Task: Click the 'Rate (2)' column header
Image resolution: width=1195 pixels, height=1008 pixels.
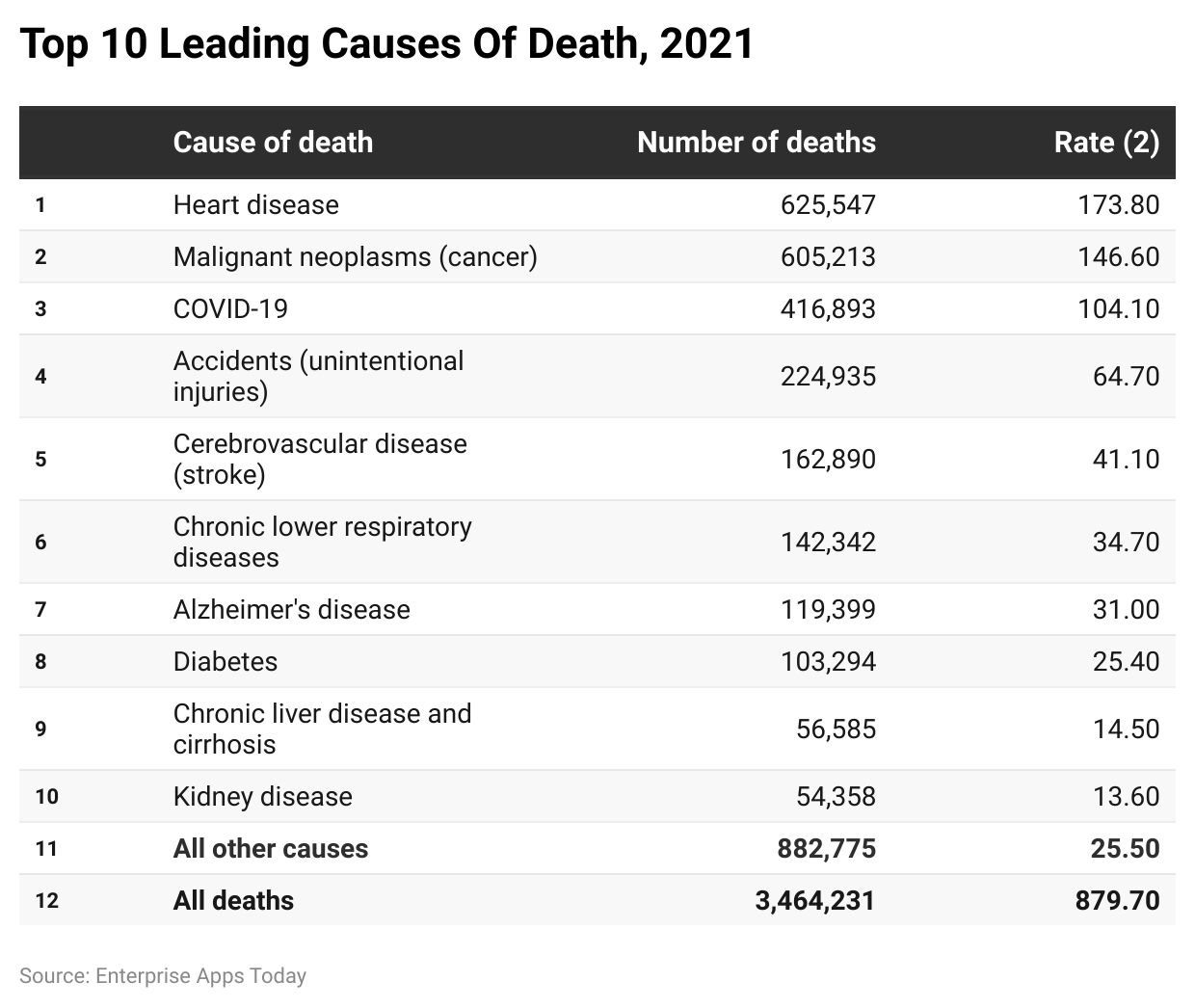Action: coord(1106,143)
